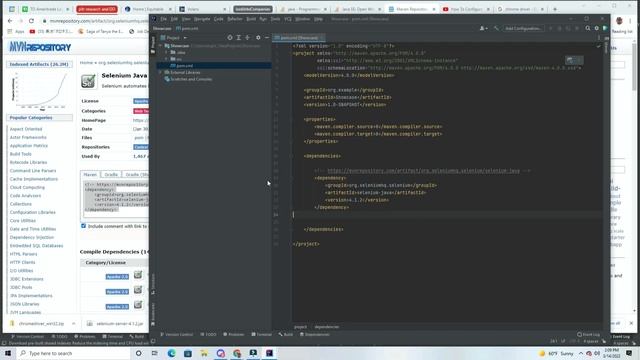The image size is (640, 360).
Task: Close the Chrome downloads bar
Action: tap(631, 323)
